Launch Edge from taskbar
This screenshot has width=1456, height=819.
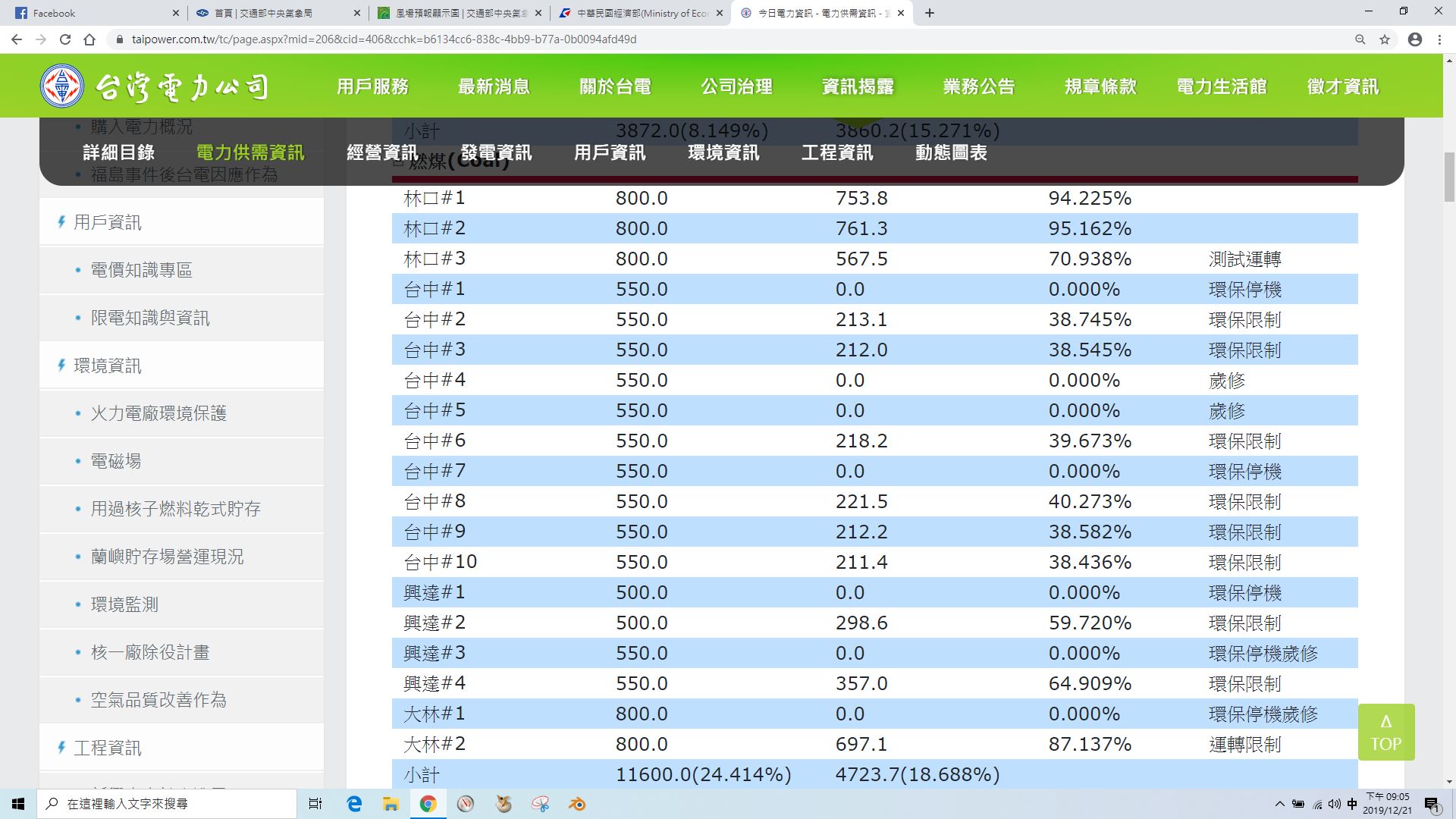(x=354, y=804)
